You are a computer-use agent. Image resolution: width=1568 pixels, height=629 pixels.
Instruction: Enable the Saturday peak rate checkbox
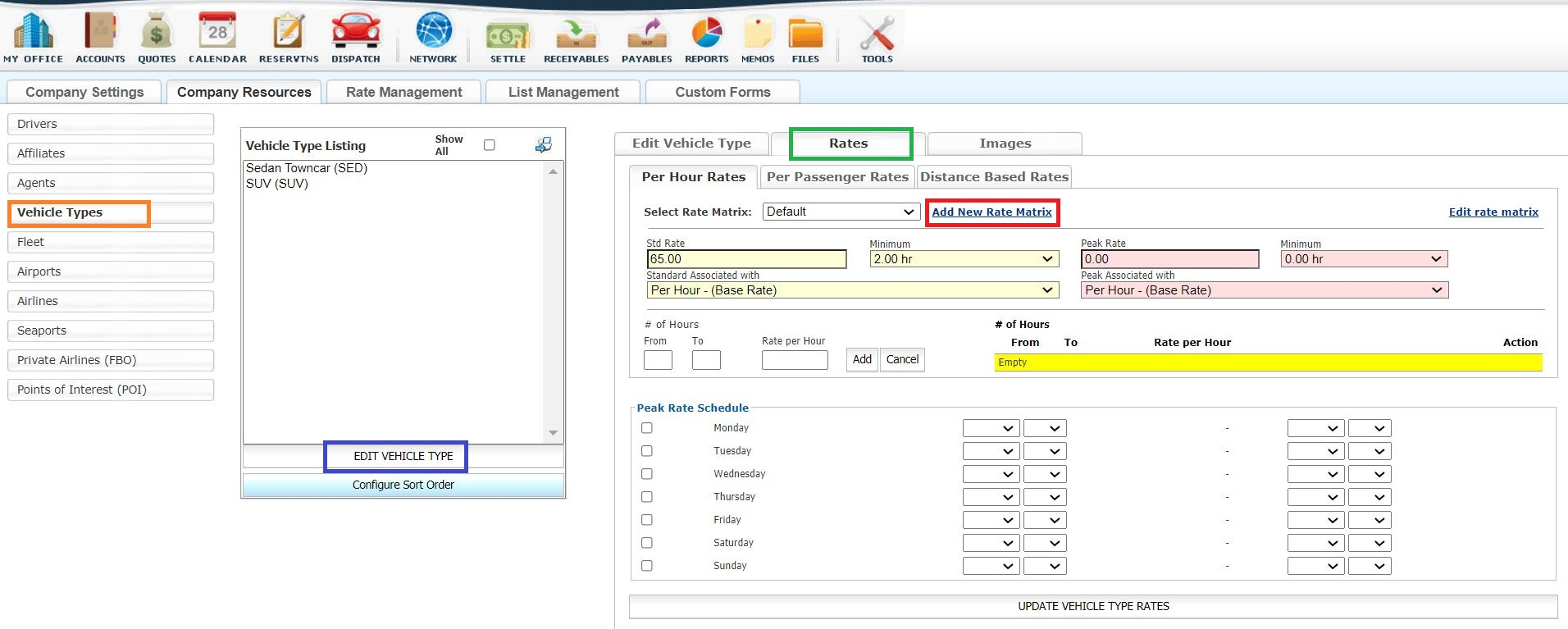[x=647, y=543]
